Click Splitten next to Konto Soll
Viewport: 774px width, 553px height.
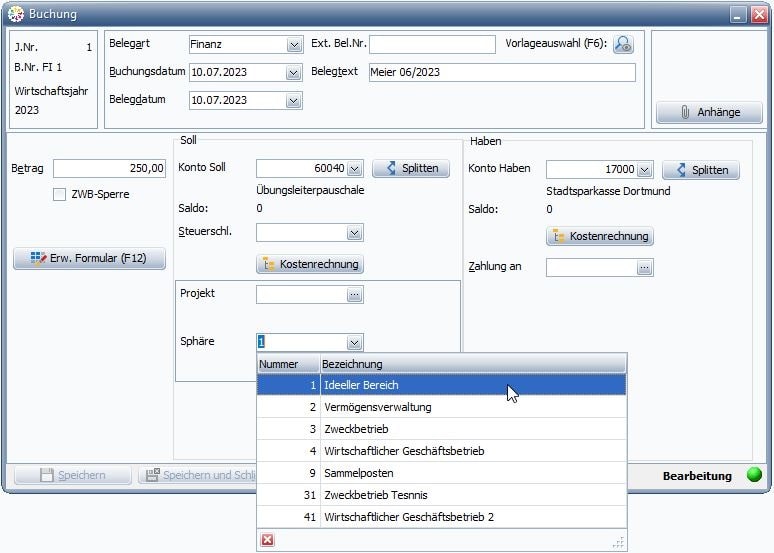pyautogui.click(x=410, y=168)
